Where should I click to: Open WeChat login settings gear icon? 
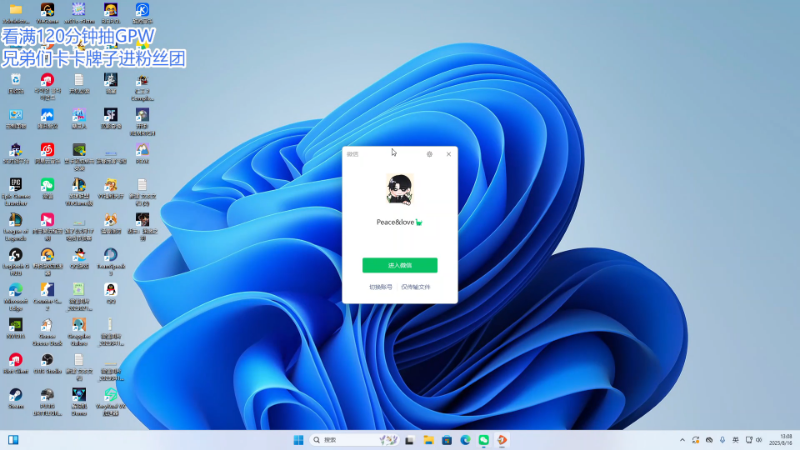pos(430,154)
